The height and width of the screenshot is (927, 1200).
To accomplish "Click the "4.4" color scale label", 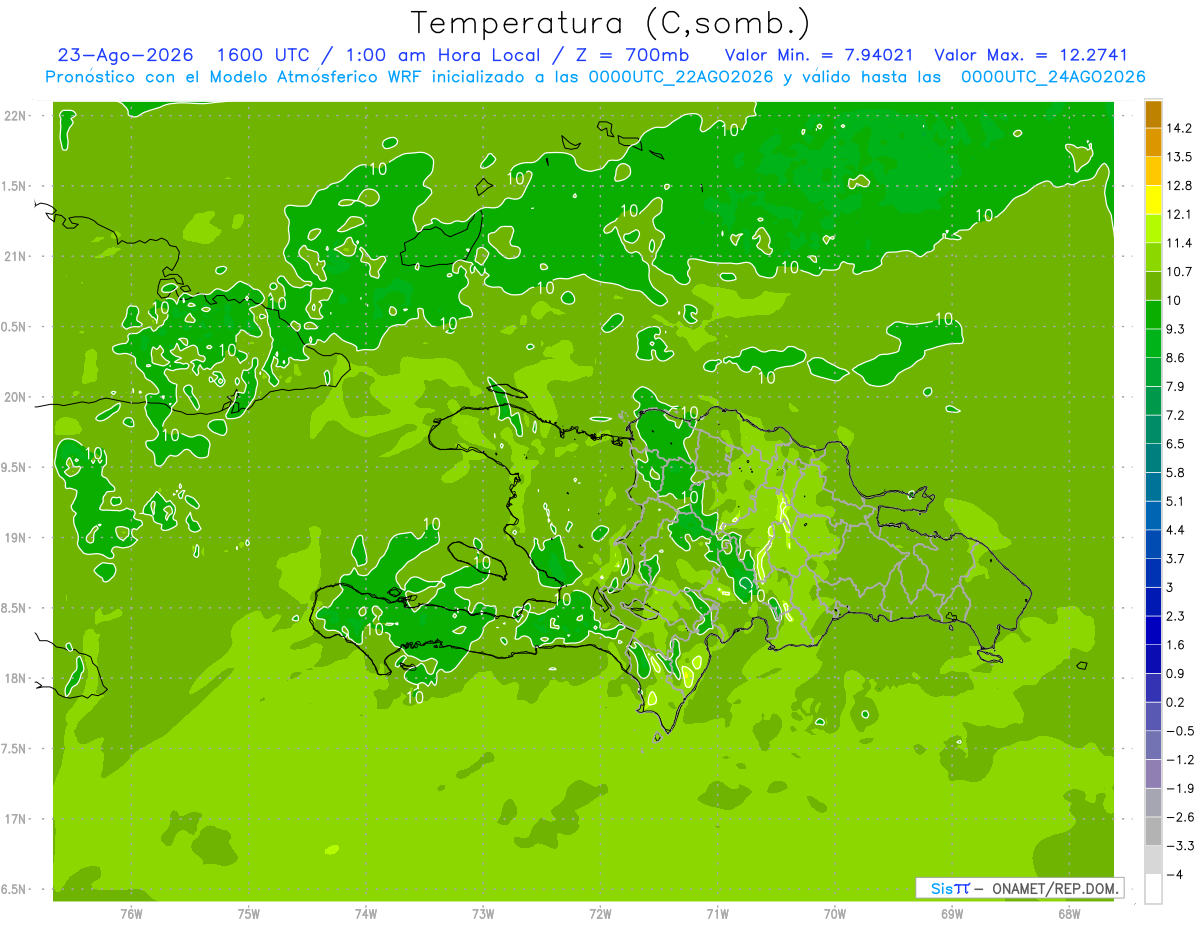I will pyautogui.click(x=1175, y=530).
